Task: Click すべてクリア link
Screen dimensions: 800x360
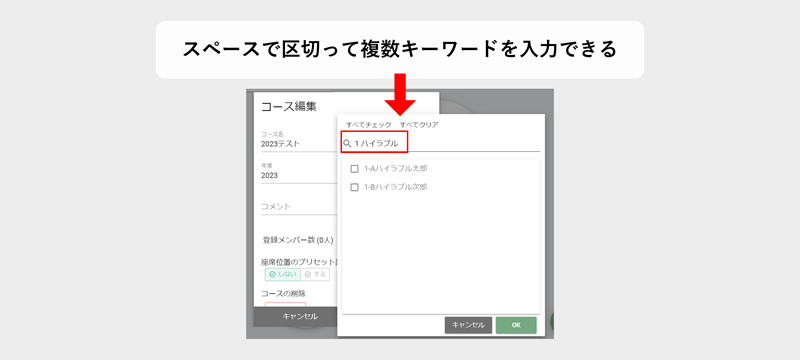Action: [419, 124]
